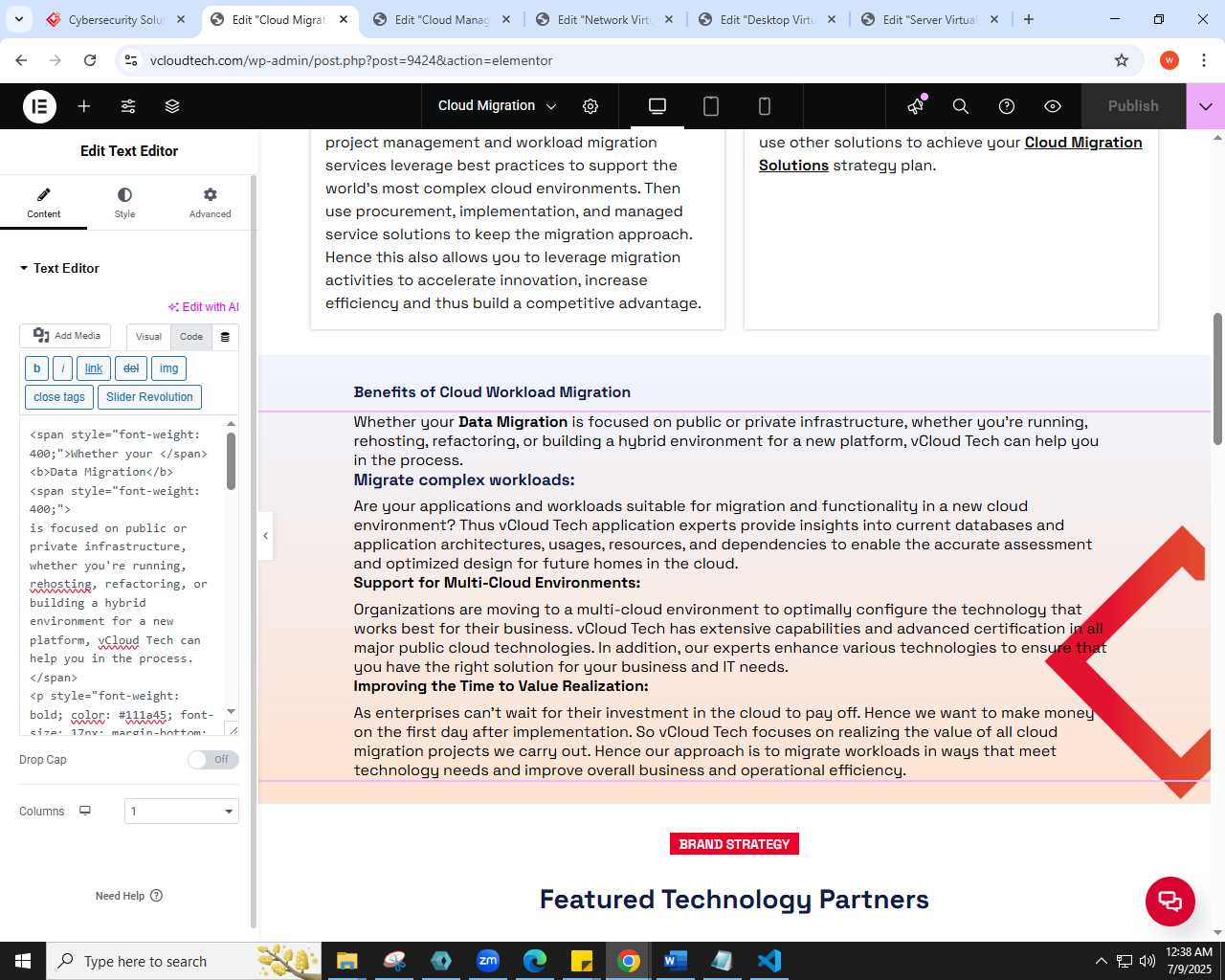Viewport: 1225px width, 980px height.
Task: Click the close tags button
Action: pos(59,397)
